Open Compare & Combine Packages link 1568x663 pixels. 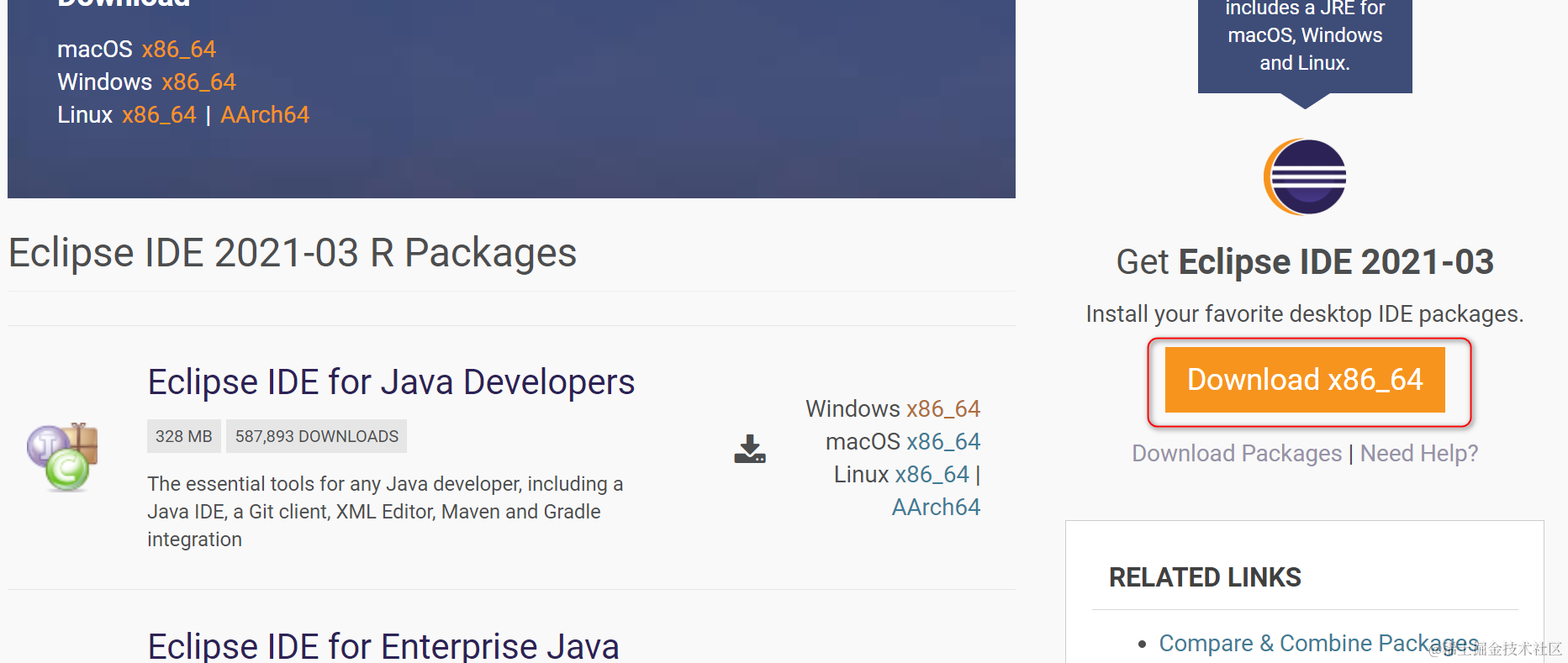1319,644
